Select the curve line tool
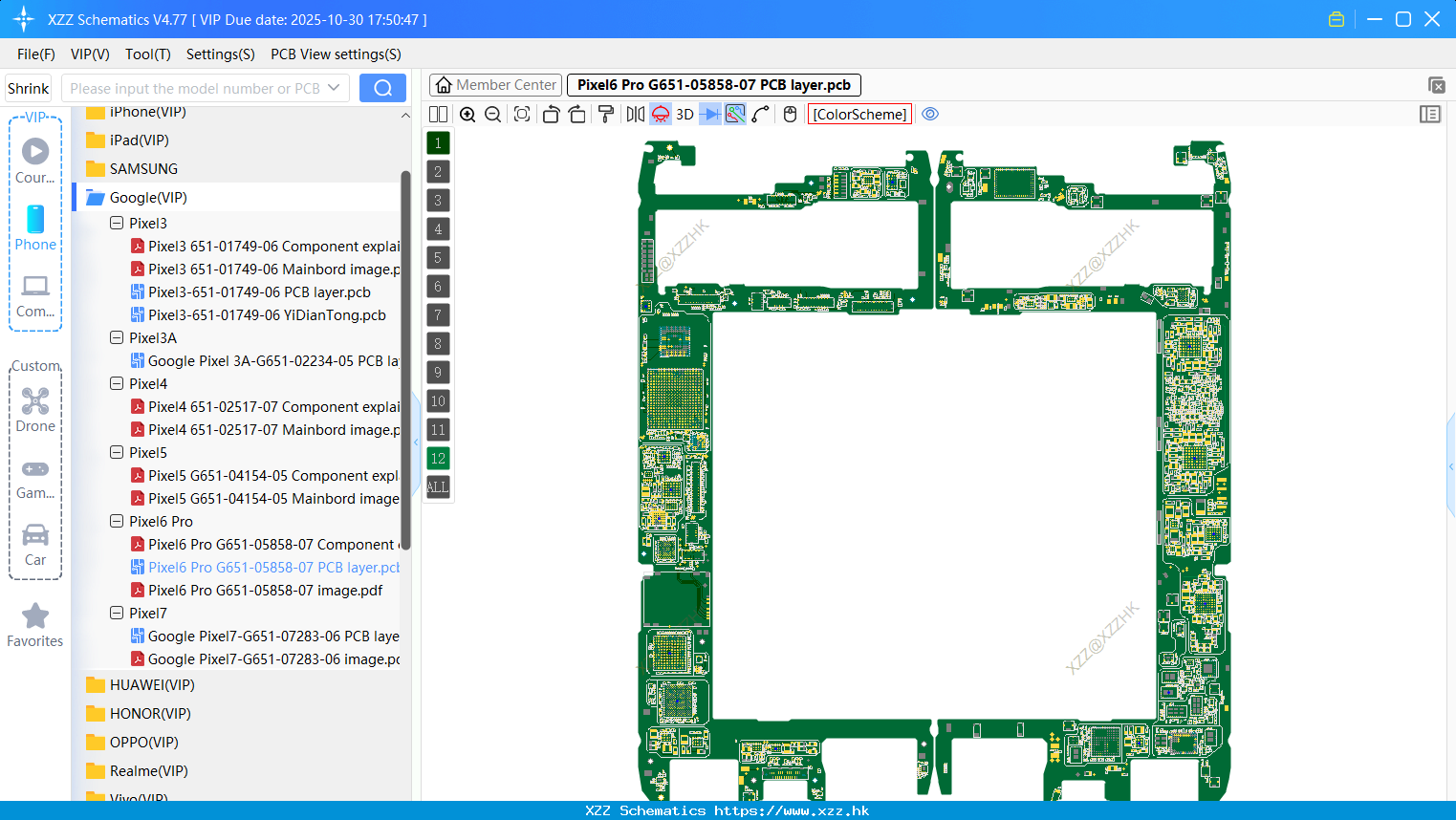Screen dimensions: 1456x820 pyautogui.click(x=760, y=114)
